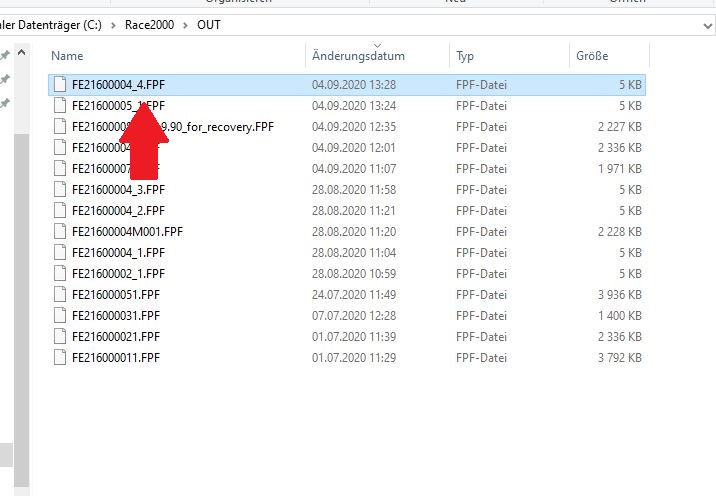Click the 3 936 KB size cell
Image resolution: width=716 pixels, height=496 pixels.
tap(620, 295)
